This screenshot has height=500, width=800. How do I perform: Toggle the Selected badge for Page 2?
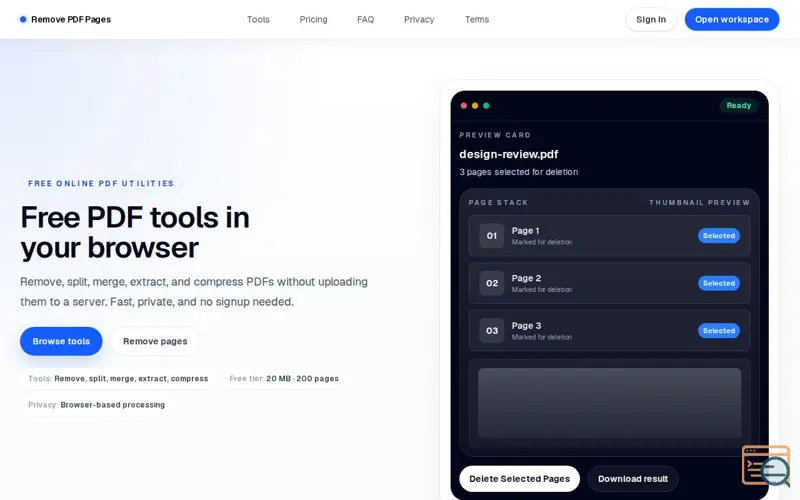(719, 283)
